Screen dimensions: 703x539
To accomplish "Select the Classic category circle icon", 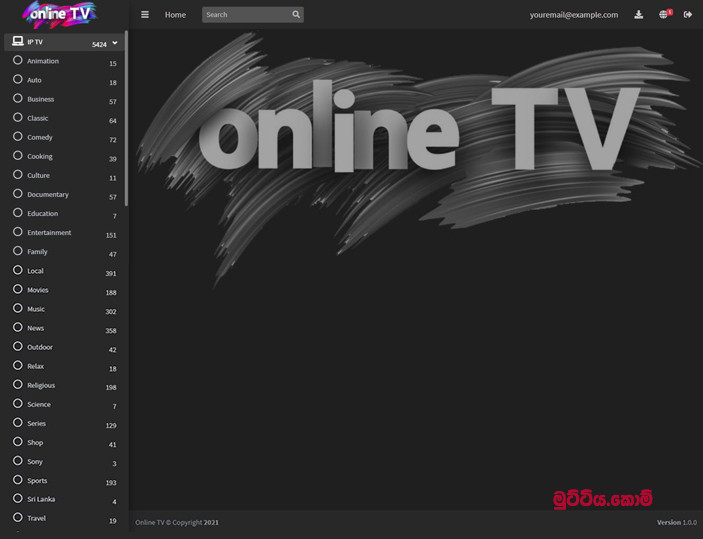I will 17,117.
